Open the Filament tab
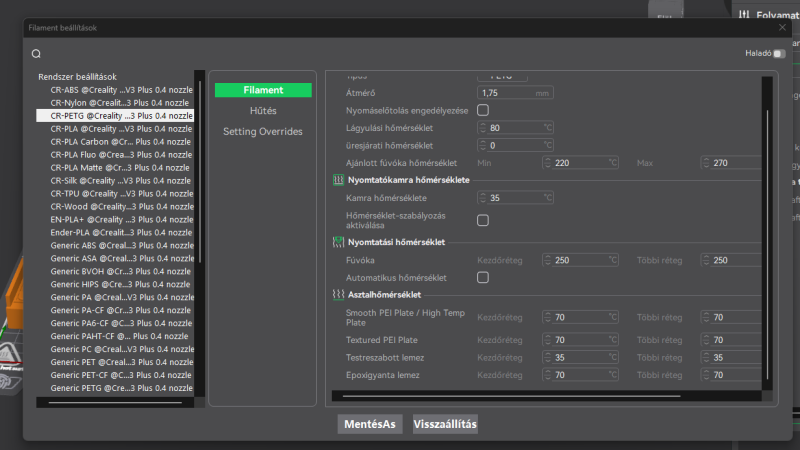The width and height of the screenshot is (800, 450). pos(263,90)
